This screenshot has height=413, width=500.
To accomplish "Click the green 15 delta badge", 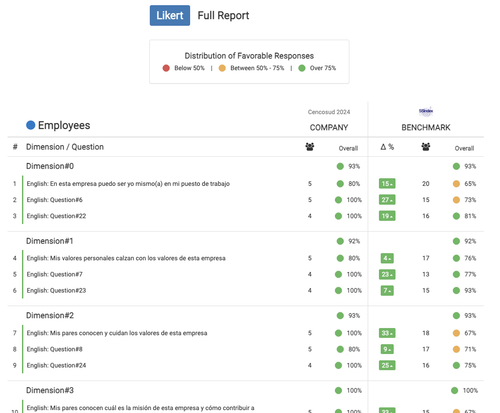I will [387, 184].
